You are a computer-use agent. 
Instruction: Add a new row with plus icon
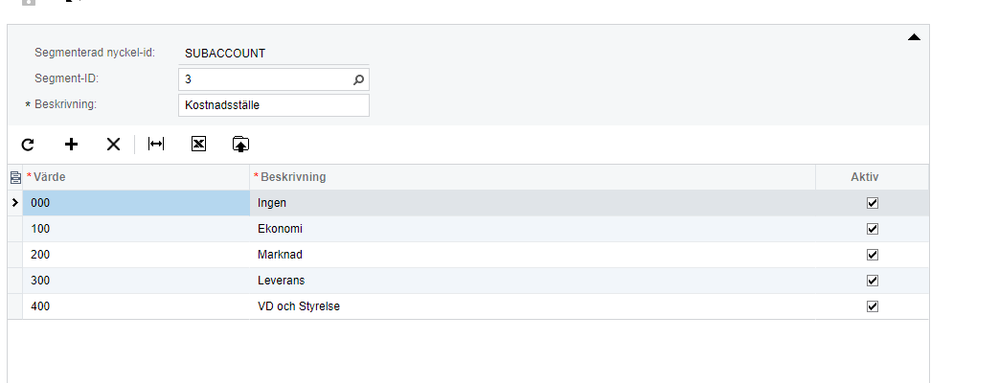pos(71,145)
